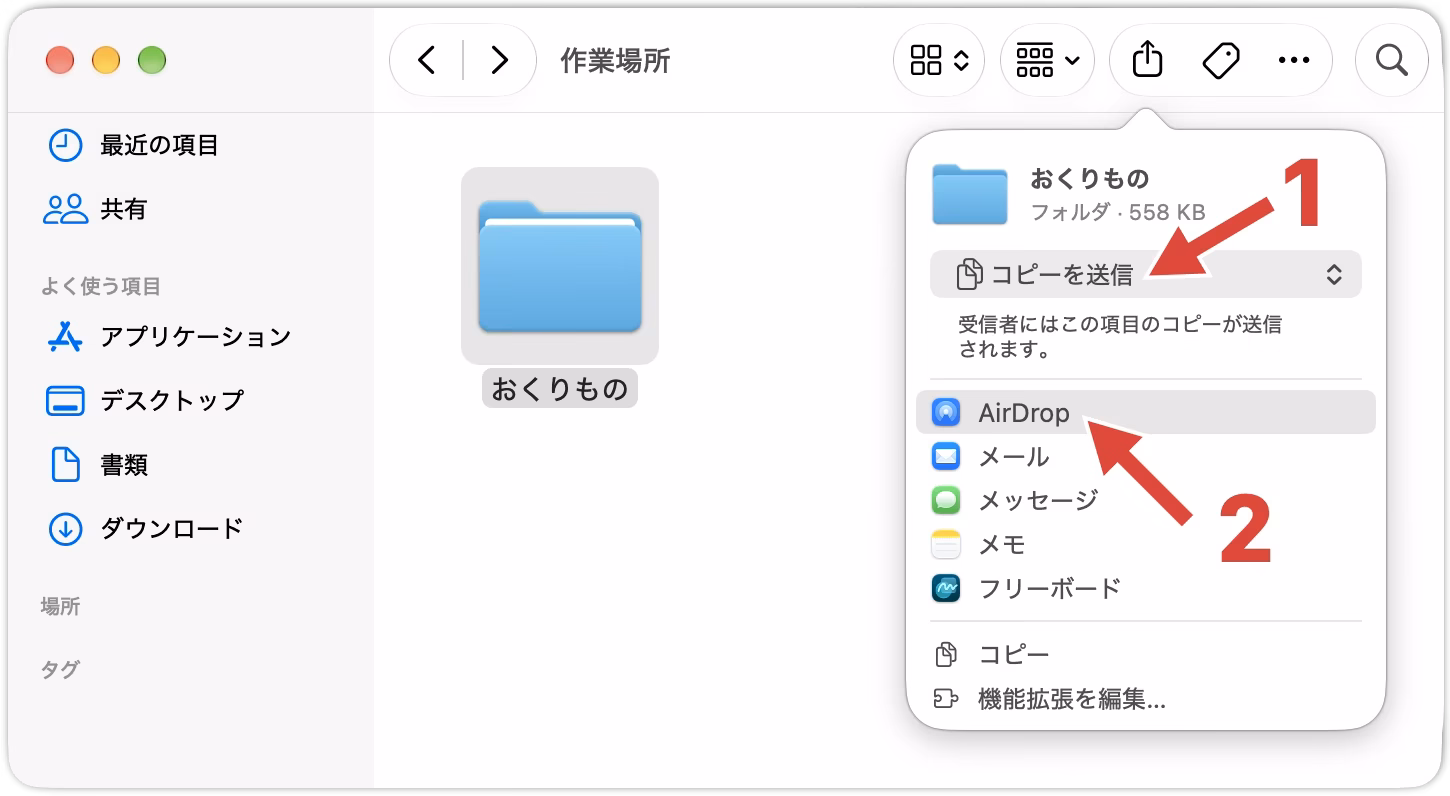Click the green zoom window button
Screen dimensions: 1450x796
152,61
